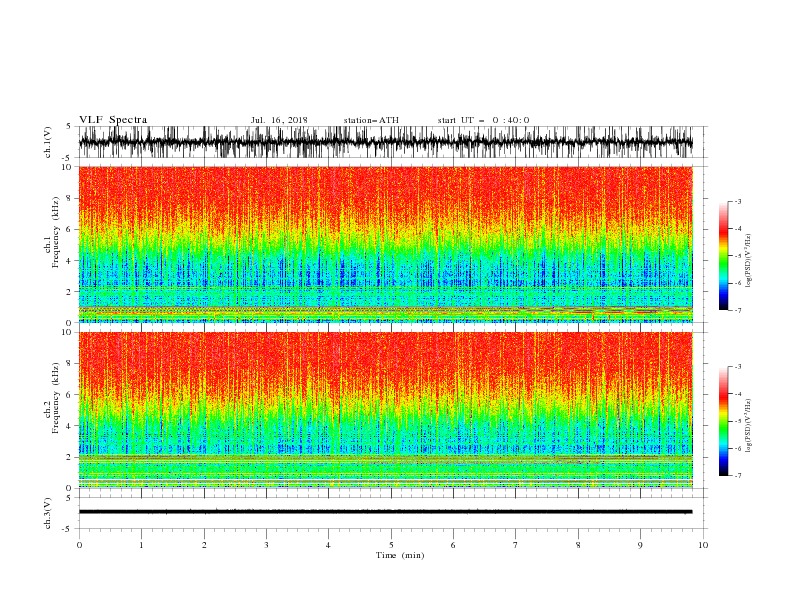The image size is (792, 612).
Task: Click the ch.3 flat voltage trace
Action: tap(385, 512)
